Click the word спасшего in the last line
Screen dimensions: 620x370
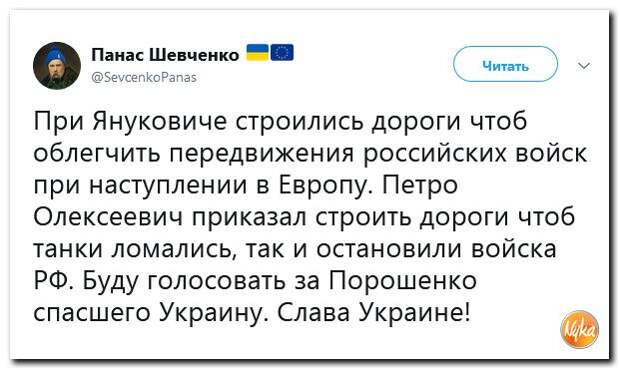click(92, 314)
